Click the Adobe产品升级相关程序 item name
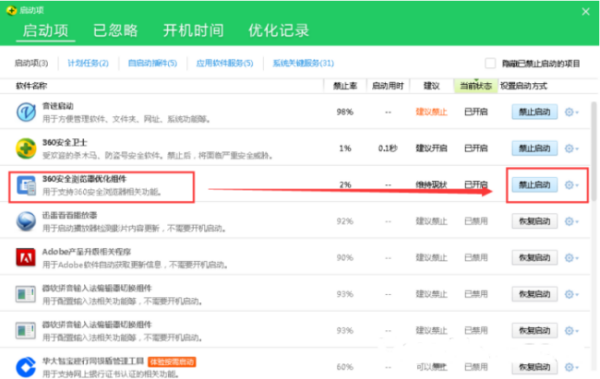This screenshot has height=379, width=600. tap(86, 252)
